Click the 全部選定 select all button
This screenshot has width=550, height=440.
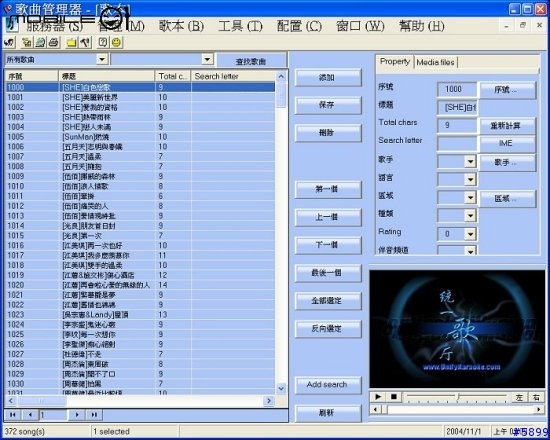pos(328,301)
